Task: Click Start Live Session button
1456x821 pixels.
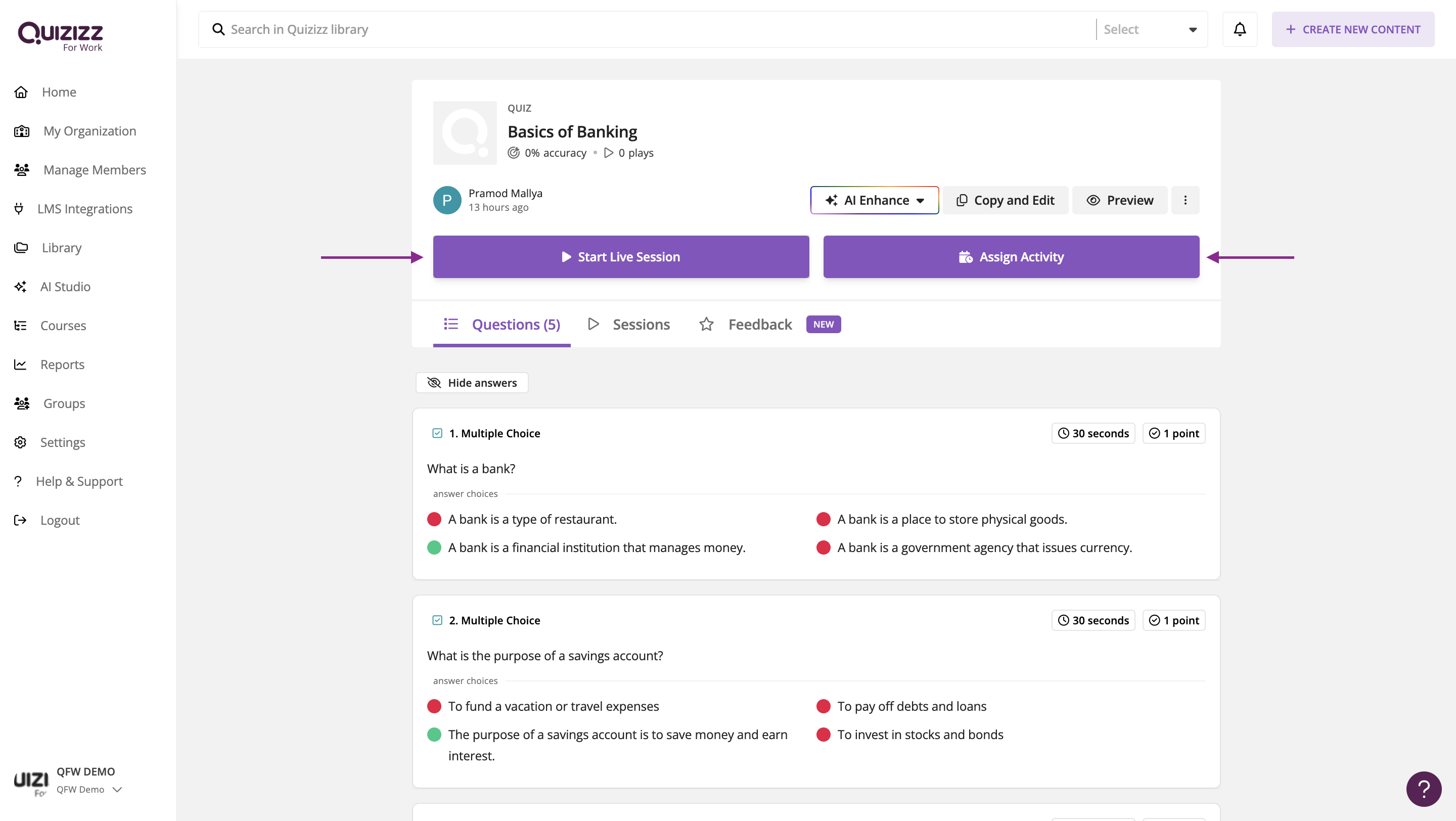Action: (621, 256)
